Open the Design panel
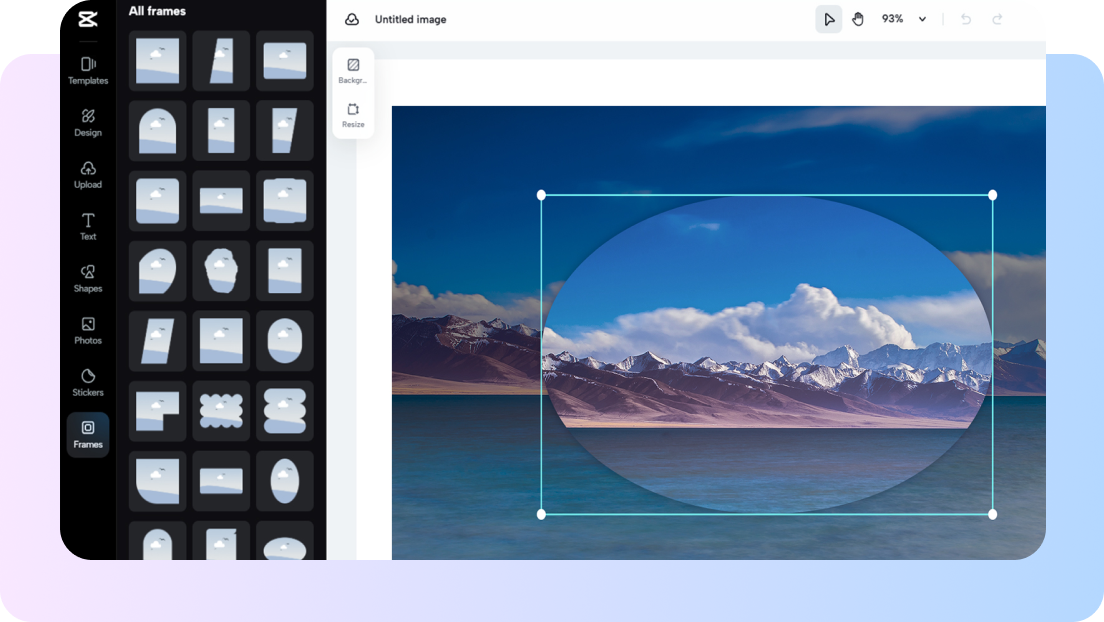Viewport: 1104px width, 622px height. tap(88, 123)
